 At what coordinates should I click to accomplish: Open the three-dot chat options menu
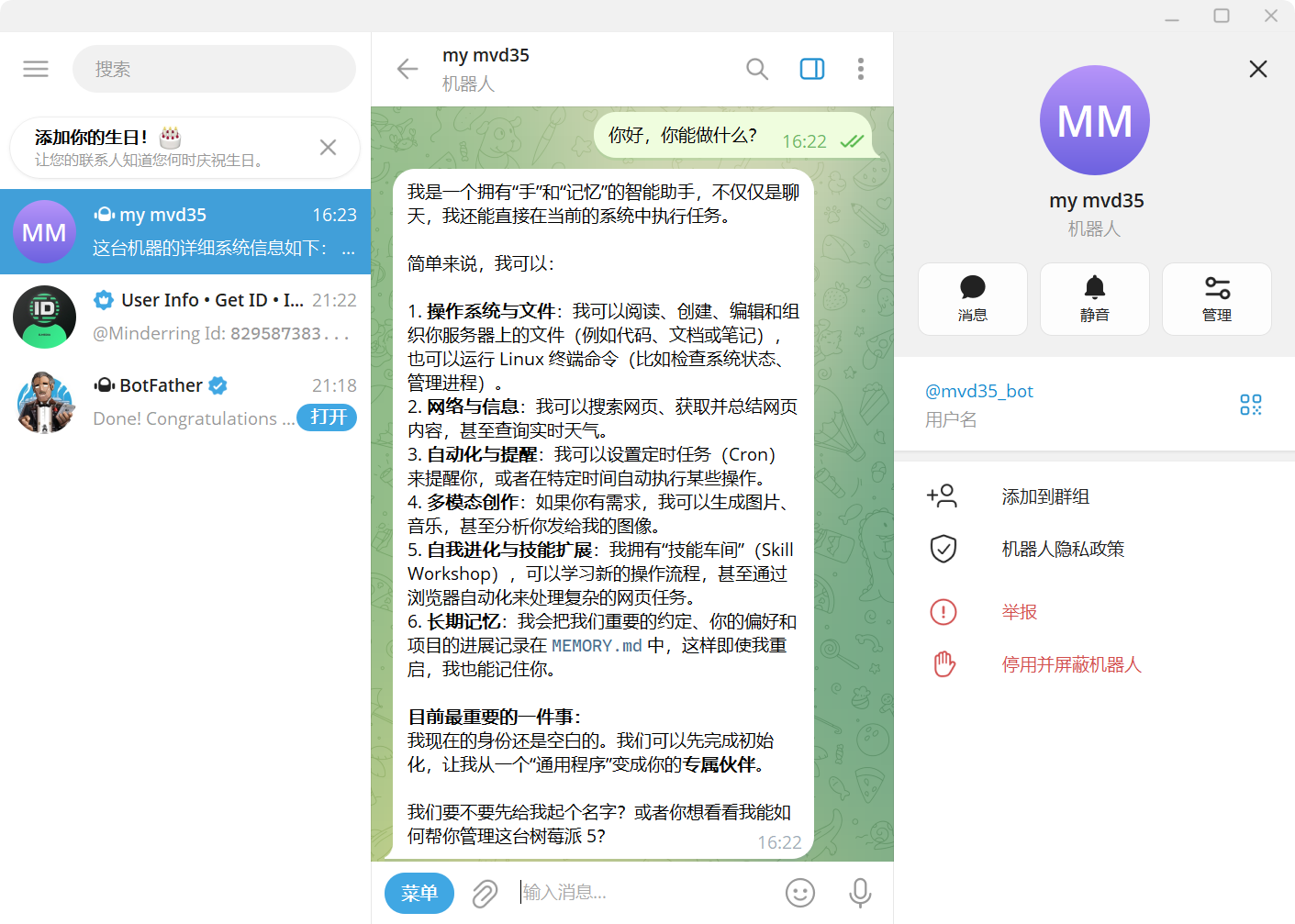point(860,69)
